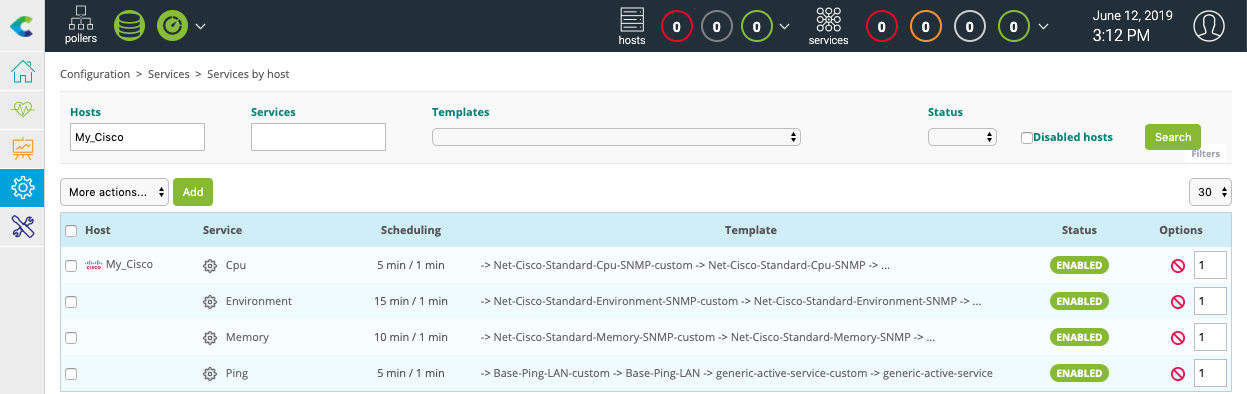Click the Add button

(193, 192)
